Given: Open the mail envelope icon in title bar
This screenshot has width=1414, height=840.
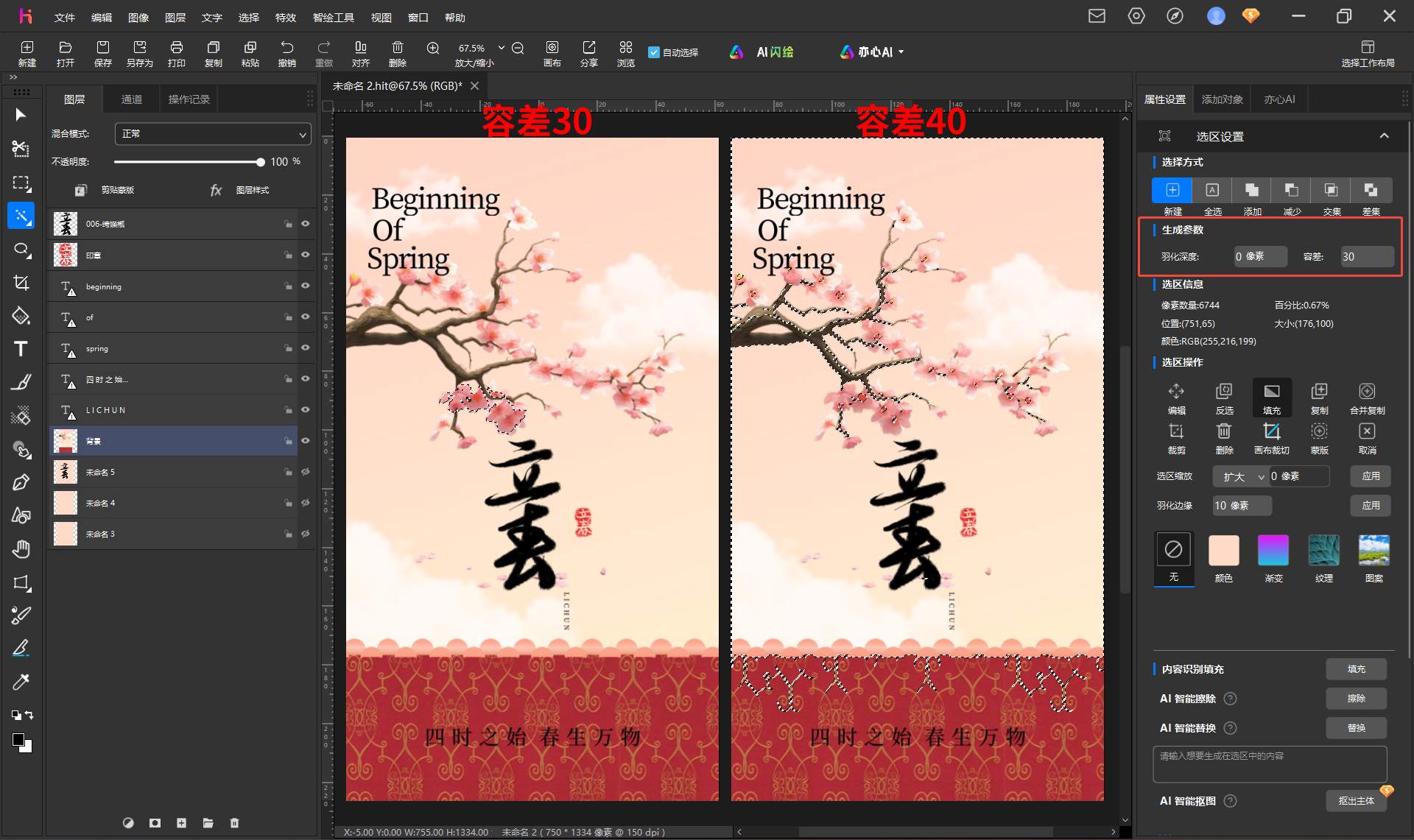Looking at the screenshot, I should [x=1097, y=16].
